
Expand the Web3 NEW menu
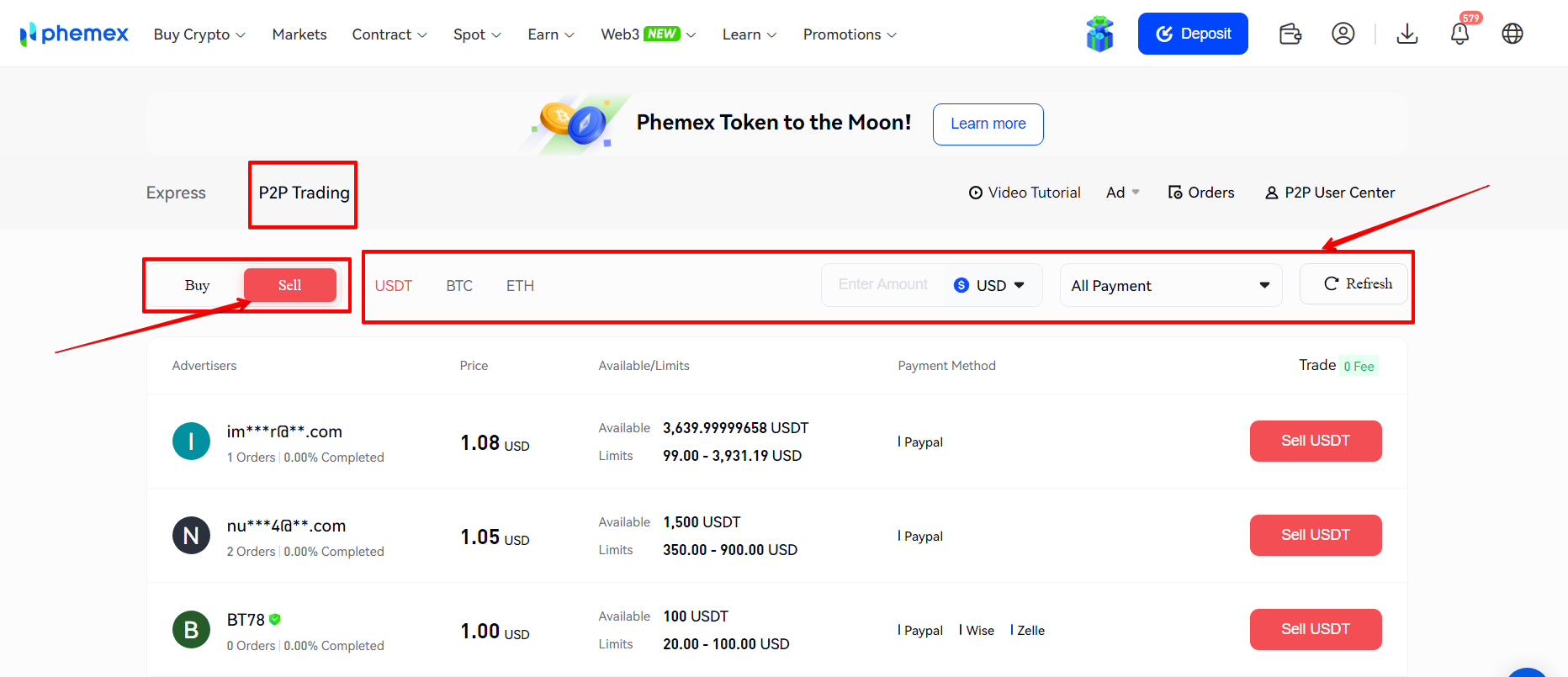(649, 34)
